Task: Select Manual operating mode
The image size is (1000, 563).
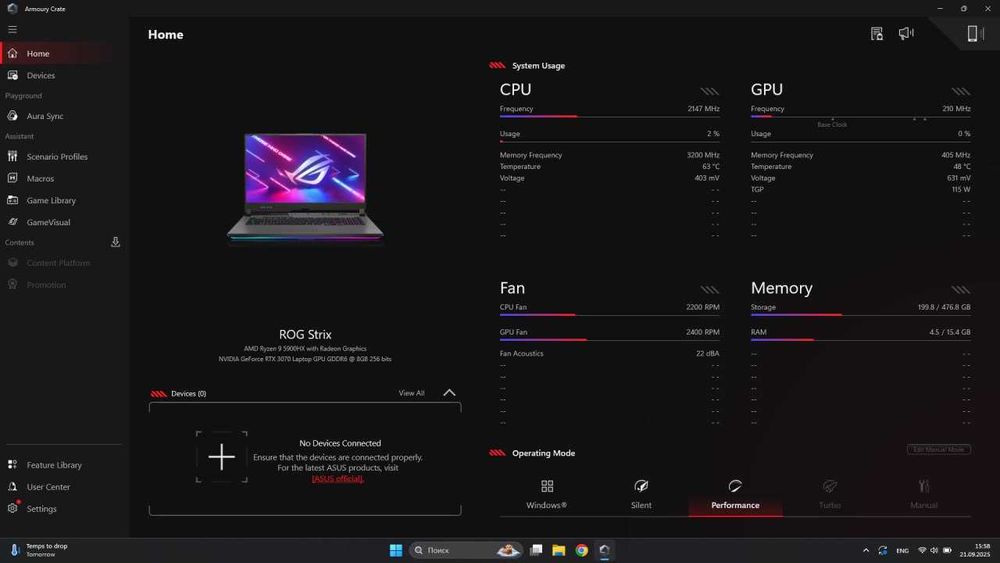Action: (924, 495)
